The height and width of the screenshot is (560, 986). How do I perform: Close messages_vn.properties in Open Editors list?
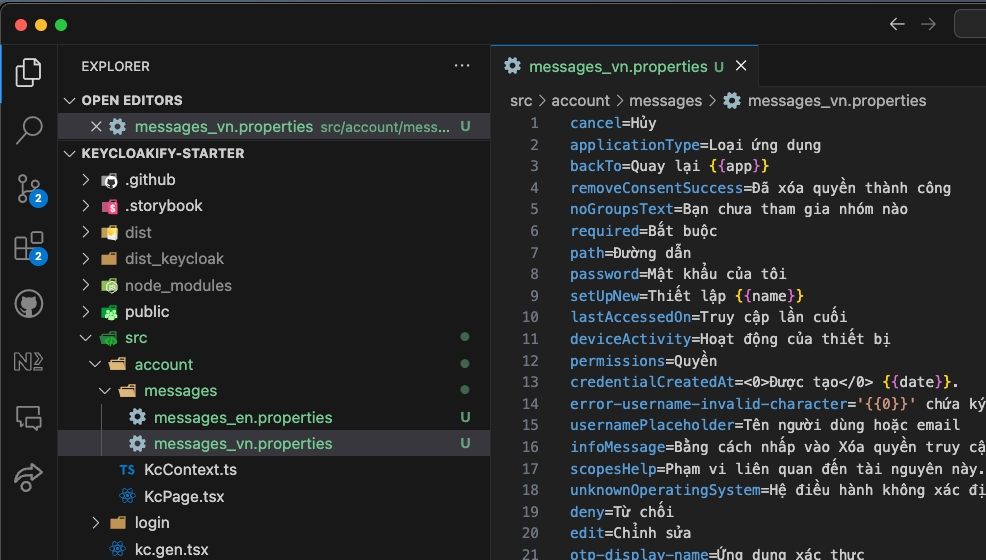pos(96,126)
